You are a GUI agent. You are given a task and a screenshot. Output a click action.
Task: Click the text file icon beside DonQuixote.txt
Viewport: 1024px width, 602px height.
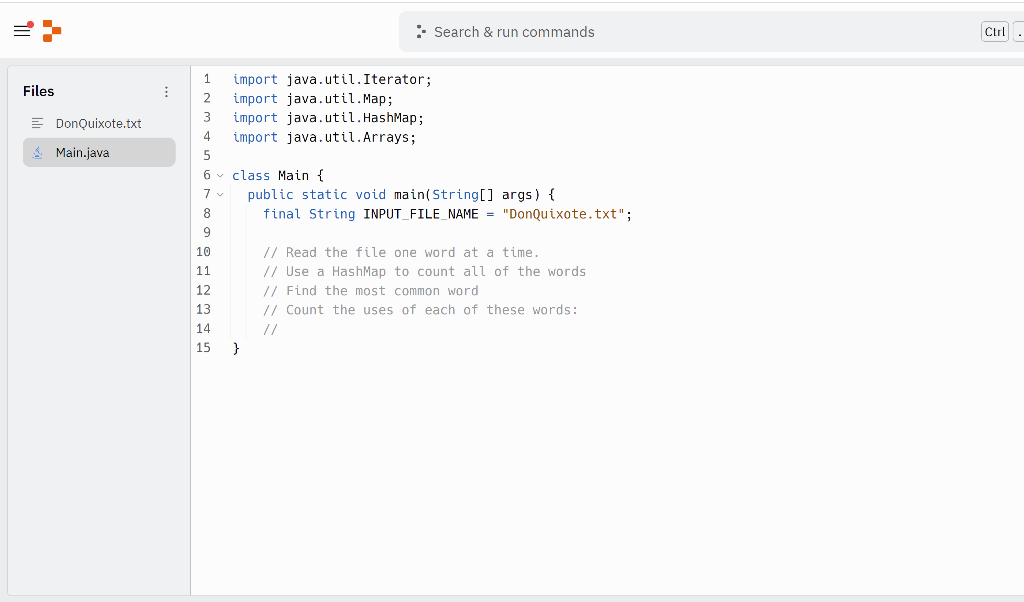pos(36,123)
